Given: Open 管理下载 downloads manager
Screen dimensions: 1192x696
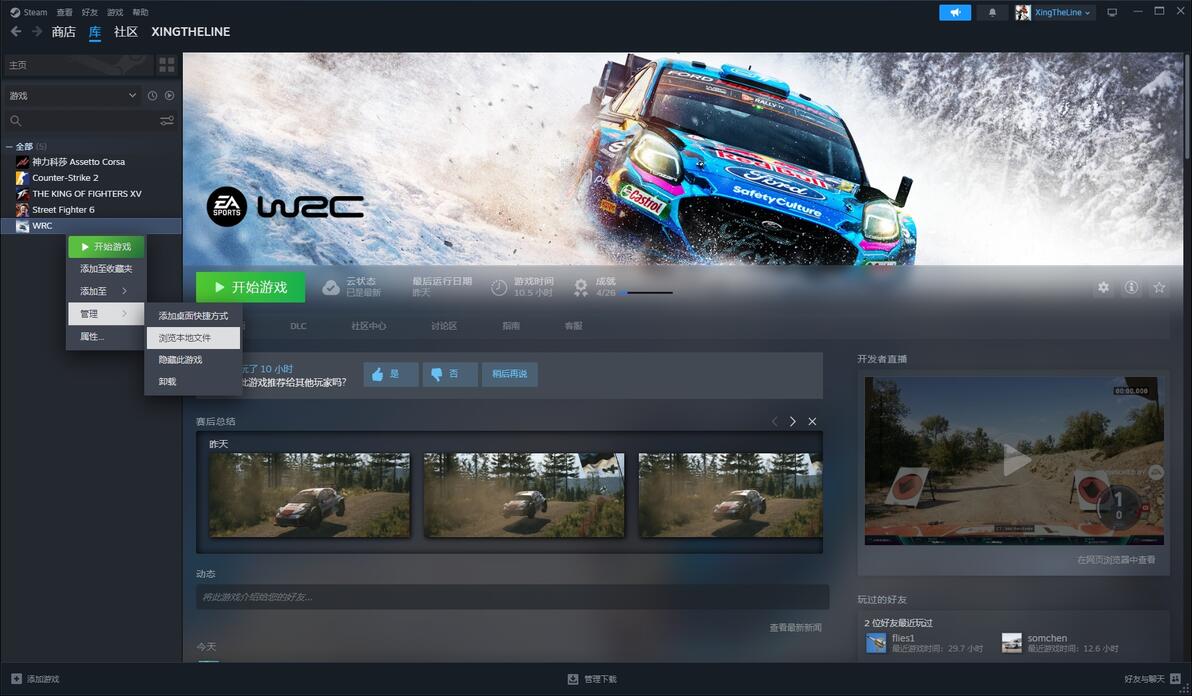Looking at the screenshot, I should (592, 679).
